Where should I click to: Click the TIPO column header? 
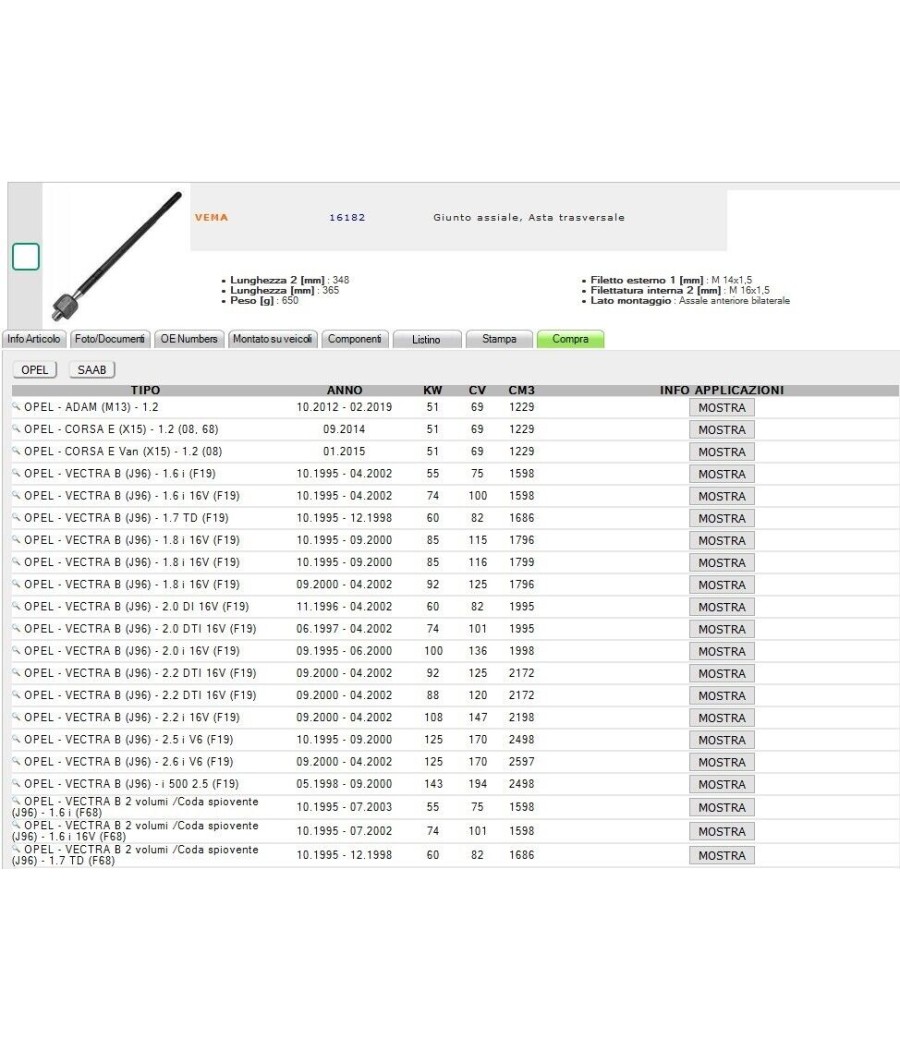[145, 390]
